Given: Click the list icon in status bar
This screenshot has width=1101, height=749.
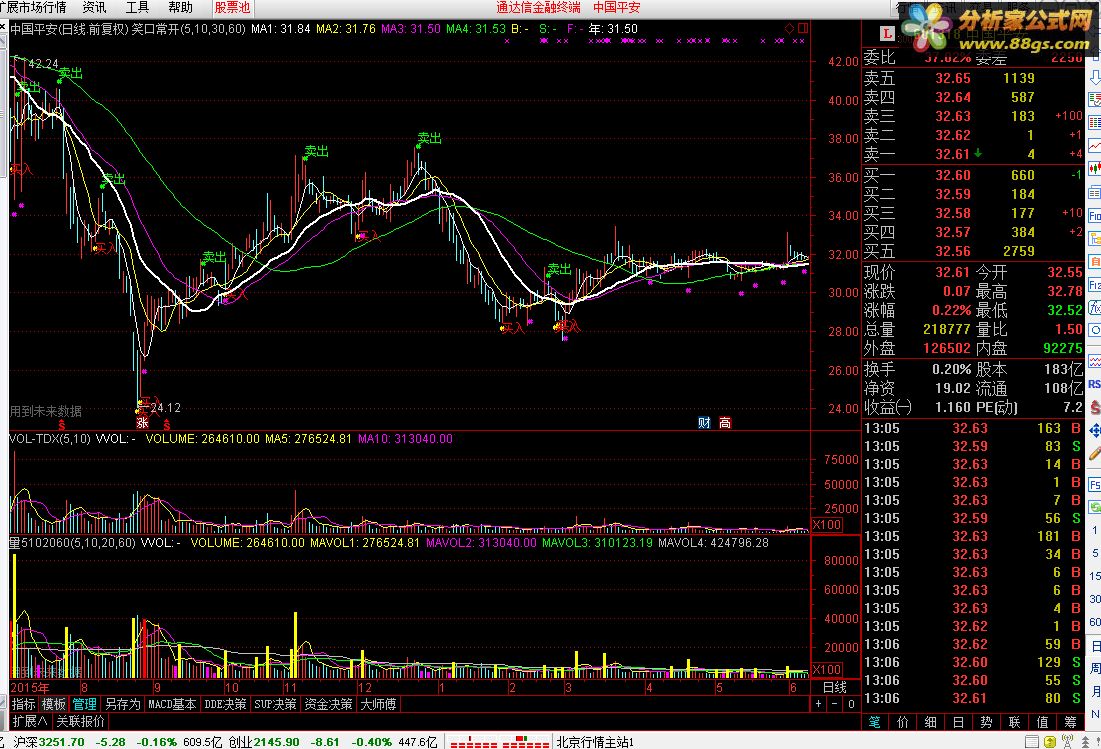Looking at the screenshot, I should 1031,741.
